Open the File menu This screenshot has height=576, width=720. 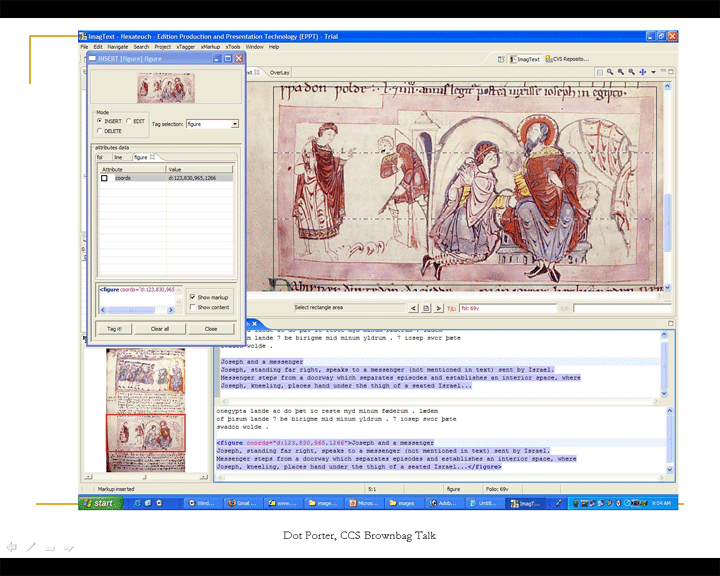pyautogui.click(x=84, y=47)
